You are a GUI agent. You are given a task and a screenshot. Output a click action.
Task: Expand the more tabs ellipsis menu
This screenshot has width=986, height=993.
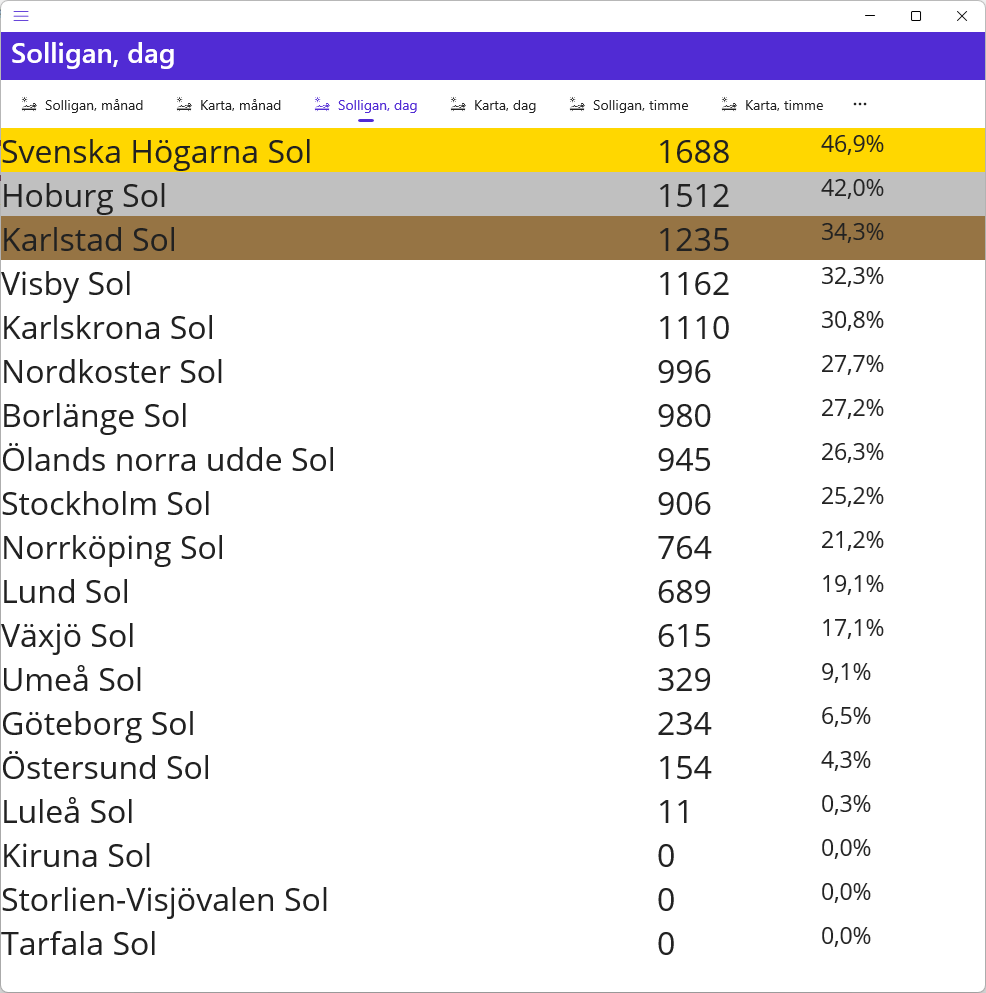click(860, 104)
